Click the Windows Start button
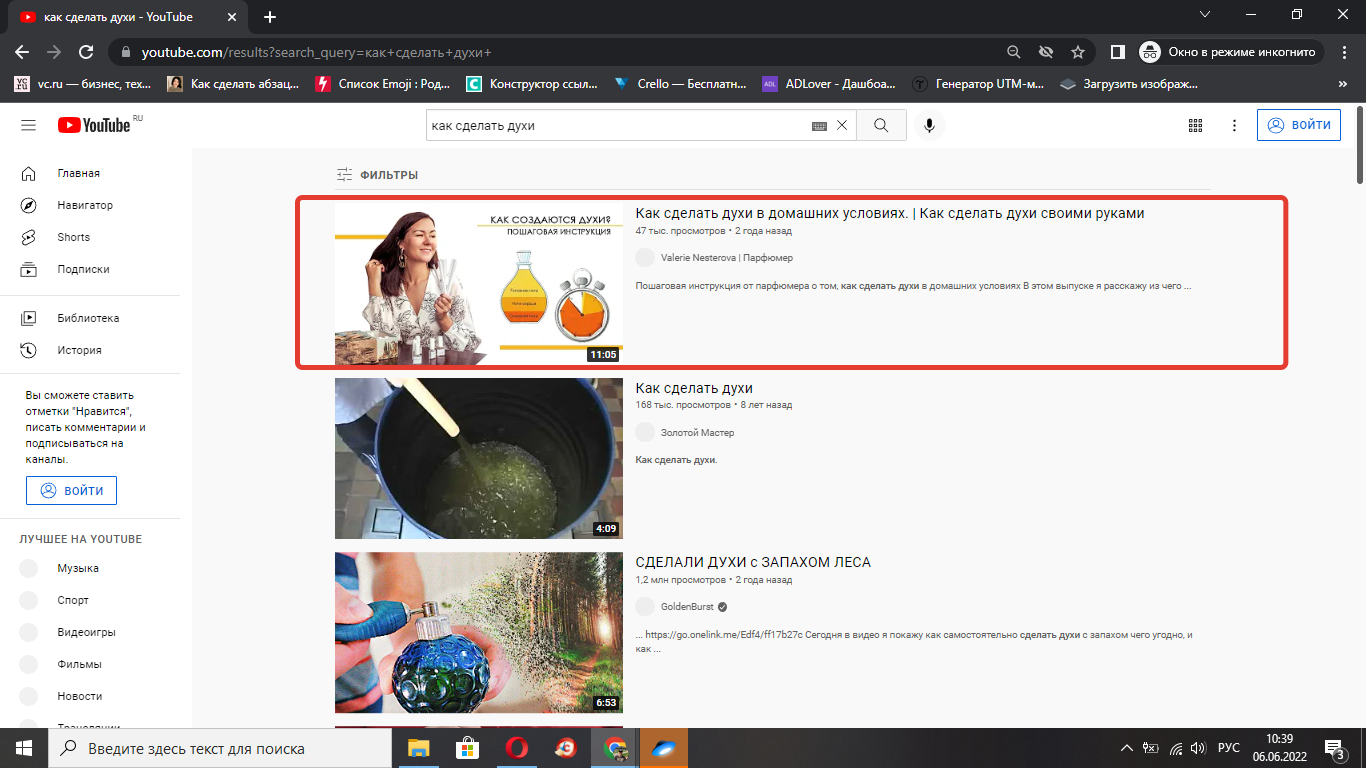Screen dimensions: 1366x768 23,748
